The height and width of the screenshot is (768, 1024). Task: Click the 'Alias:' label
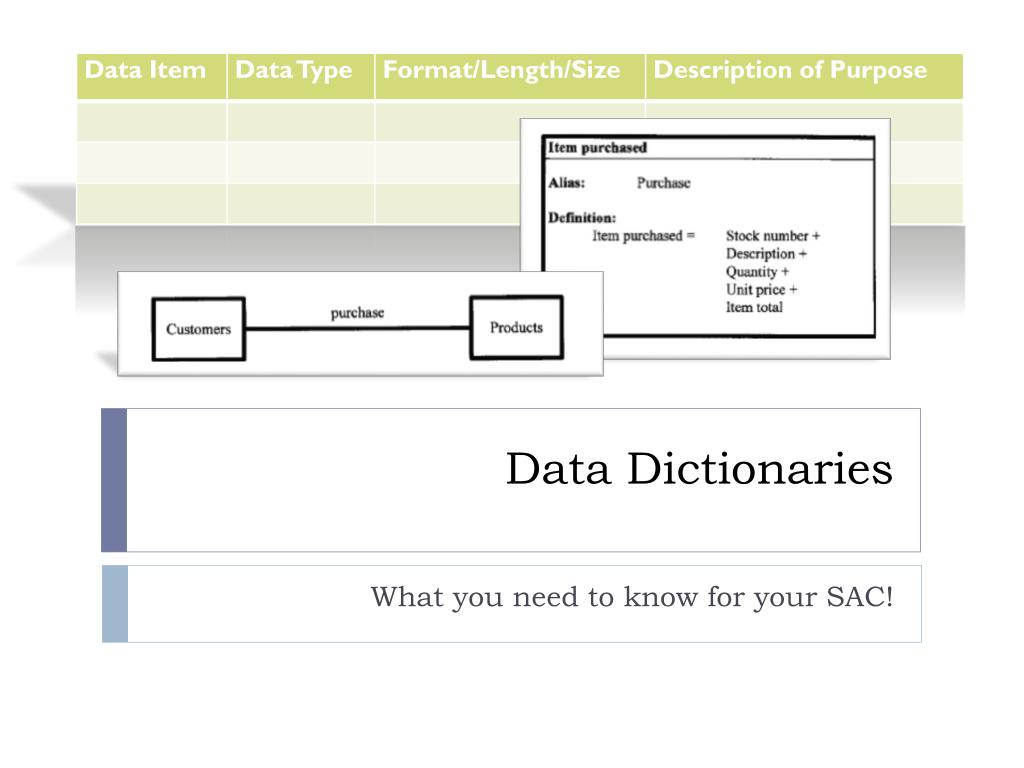[566, 183]
